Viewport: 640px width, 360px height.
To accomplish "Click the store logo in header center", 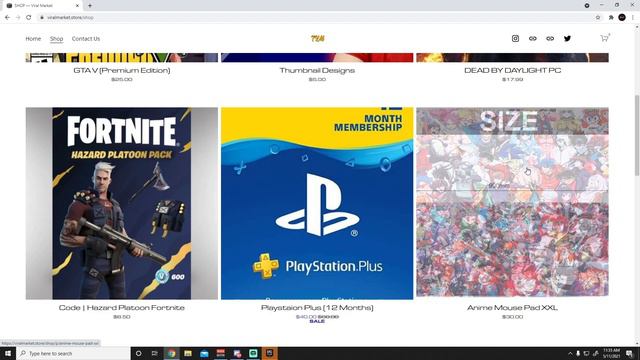I will [317, 38].
